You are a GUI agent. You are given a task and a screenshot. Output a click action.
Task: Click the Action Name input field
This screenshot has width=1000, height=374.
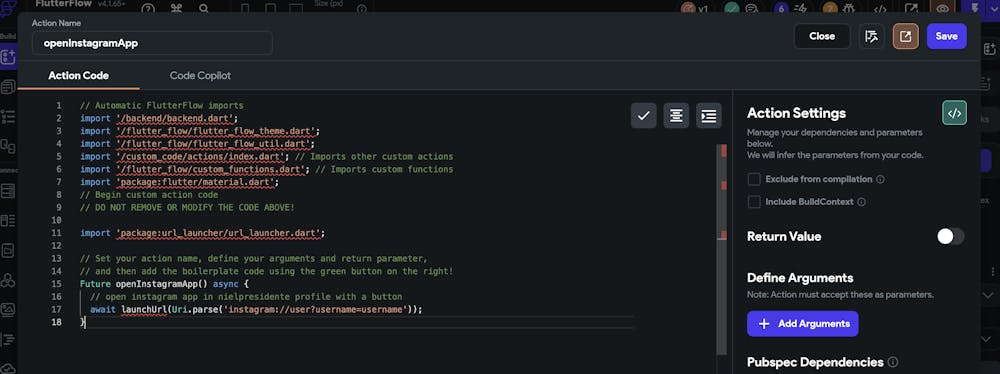tap(152, 43)
